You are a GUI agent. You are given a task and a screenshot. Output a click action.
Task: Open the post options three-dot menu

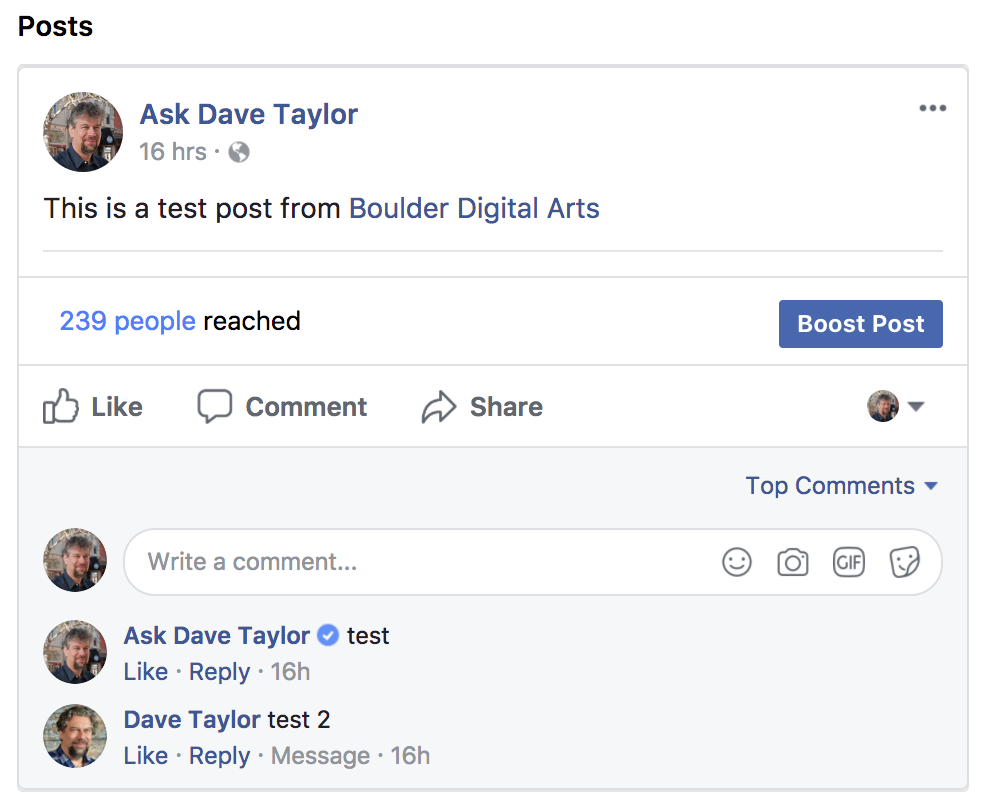coord(933,108)
